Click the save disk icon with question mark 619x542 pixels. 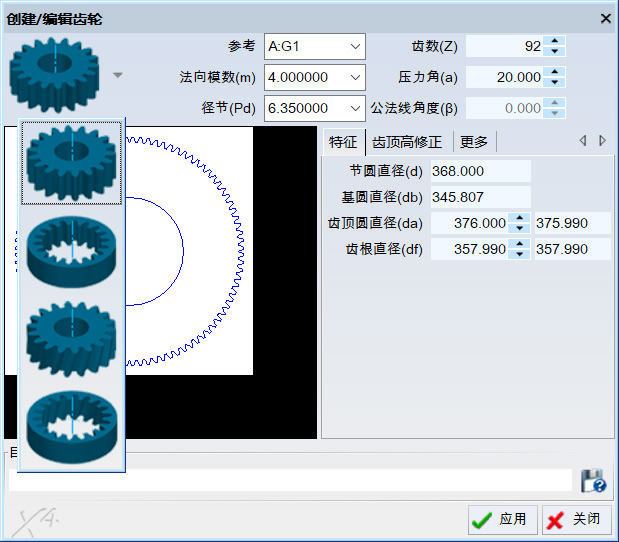coord(592,481)
